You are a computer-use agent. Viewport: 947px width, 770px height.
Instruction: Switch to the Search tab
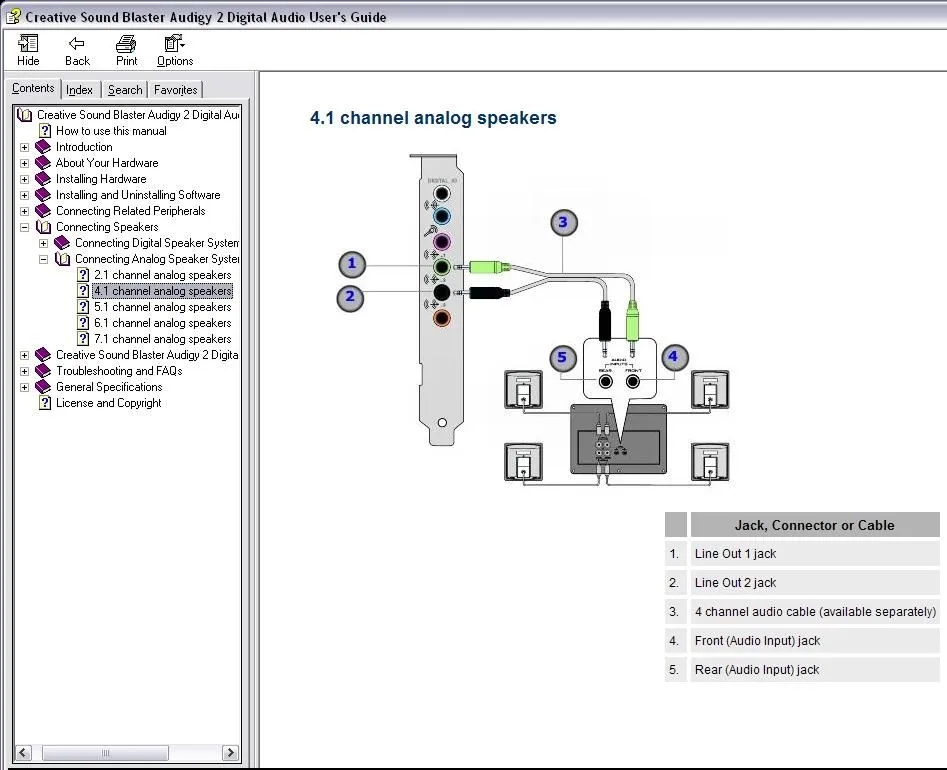[x=124, y=89]
